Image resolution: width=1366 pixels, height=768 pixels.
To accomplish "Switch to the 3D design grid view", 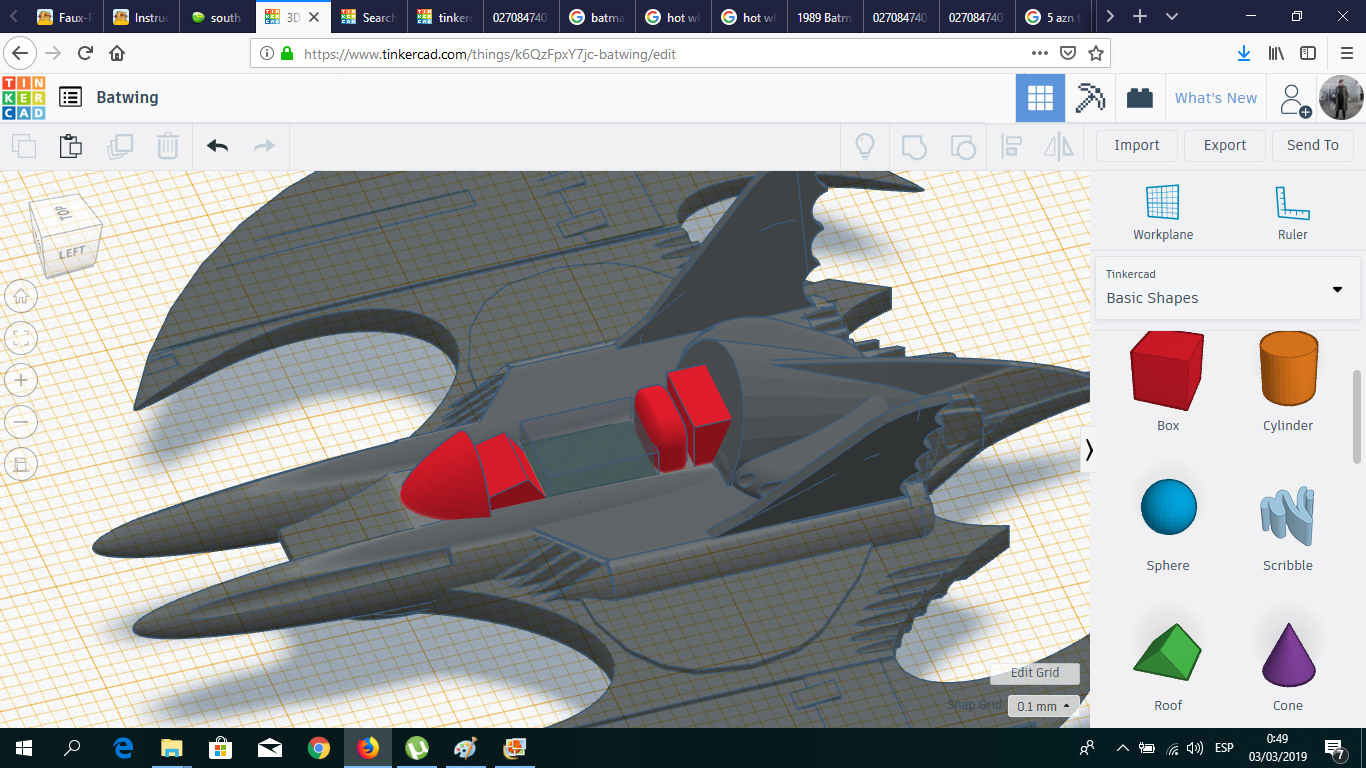I will click(1040, 98).
